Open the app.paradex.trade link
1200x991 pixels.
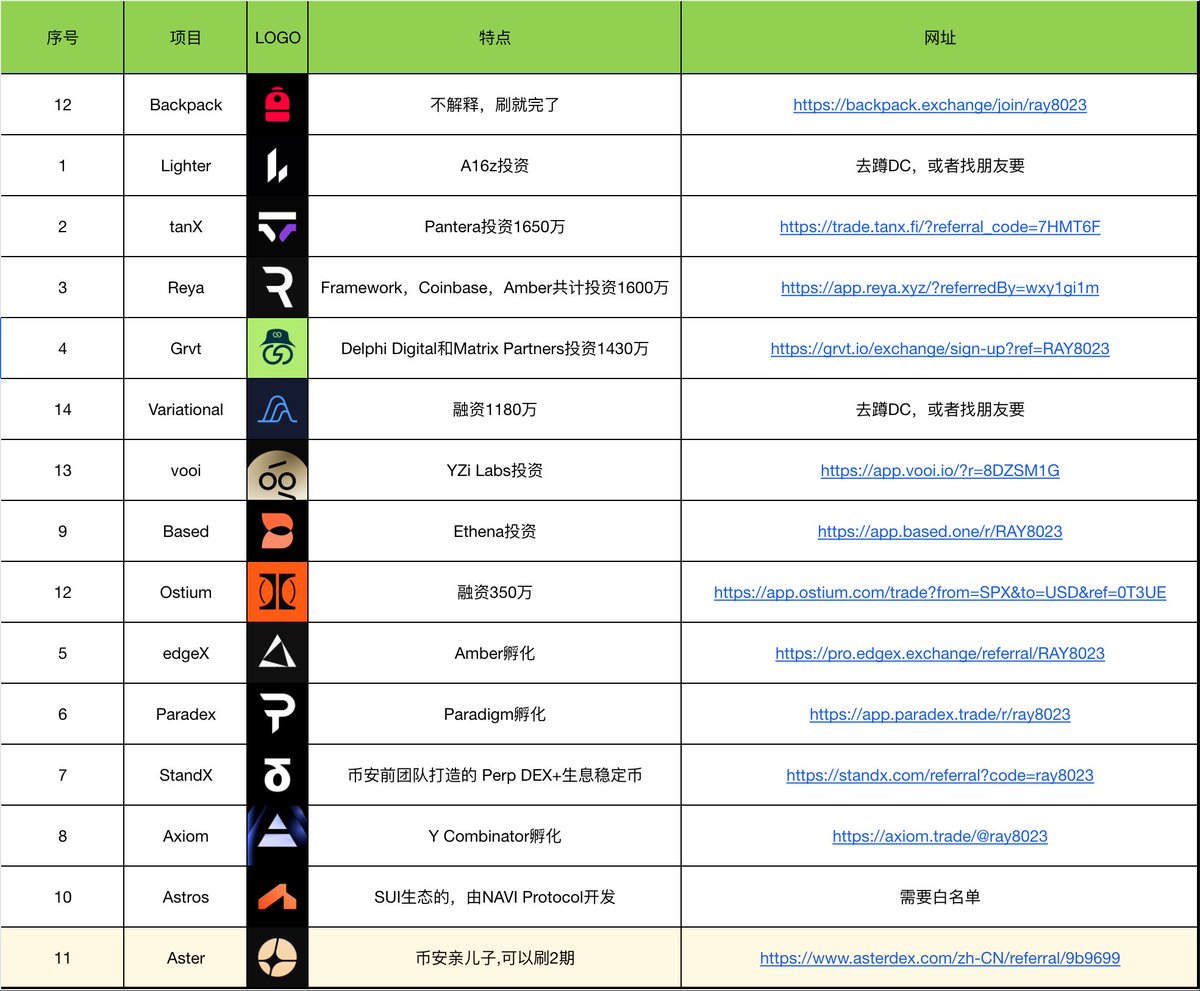(940, 715)
